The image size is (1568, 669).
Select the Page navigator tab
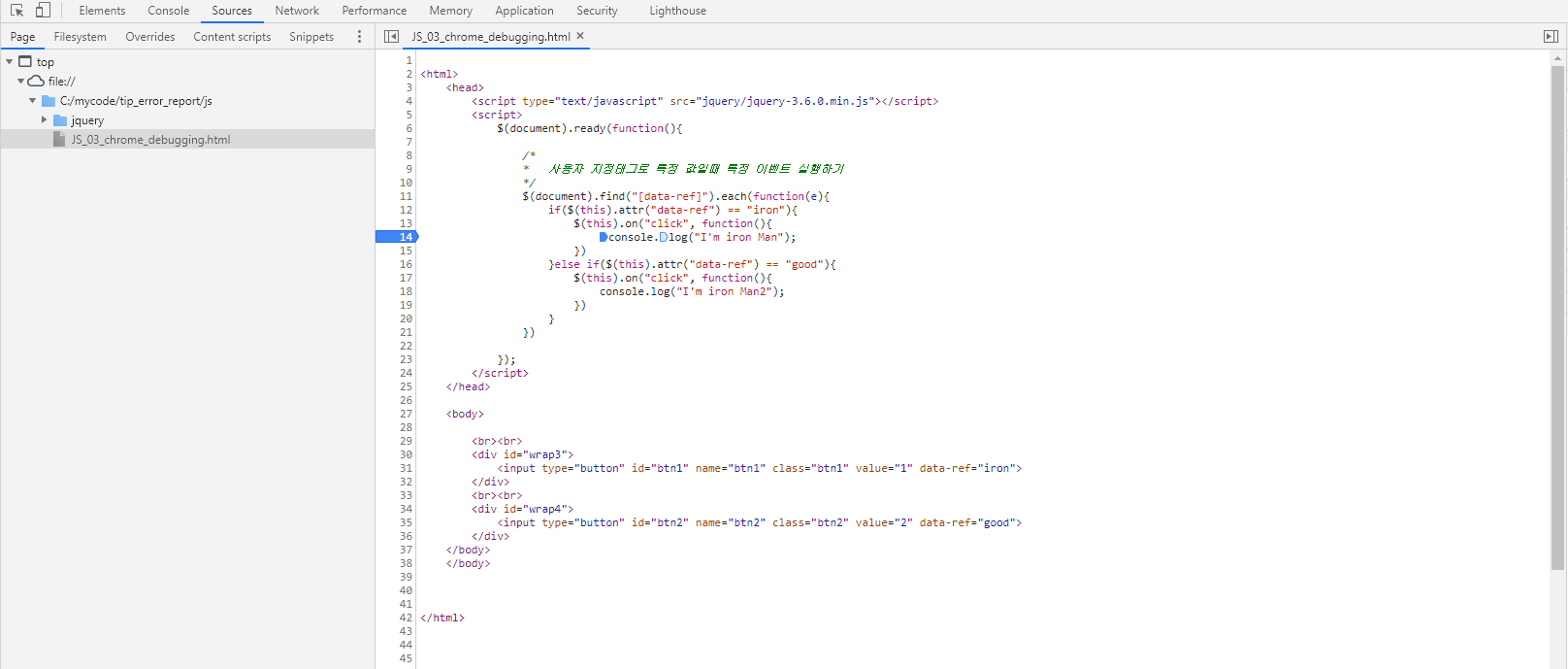tap(22, 37)
